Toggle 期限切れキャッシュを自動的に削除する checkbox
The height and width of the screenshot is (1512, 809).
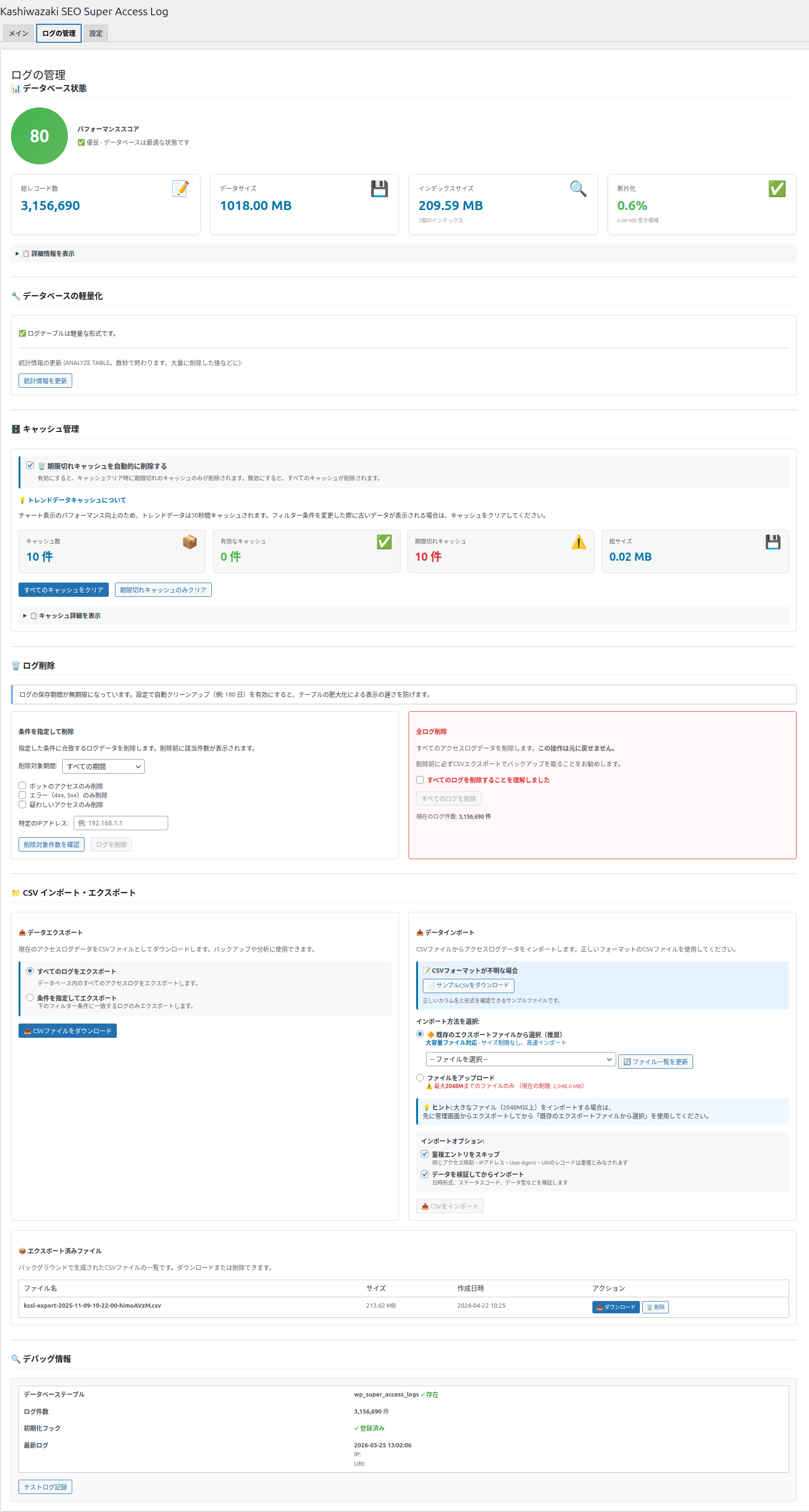click(x=30, y=466)
